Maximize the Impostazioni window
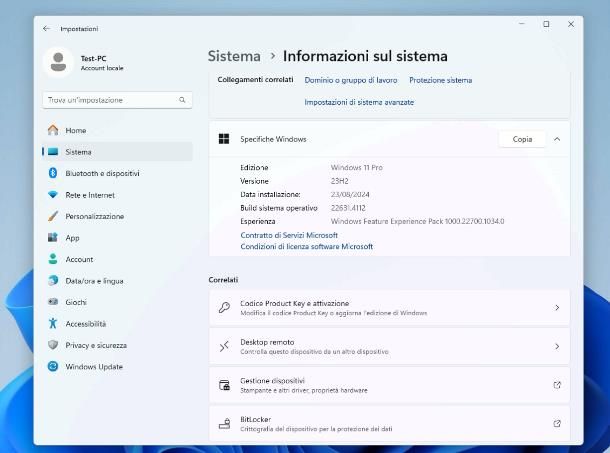Viewport: 610px width, 453px height. [546, 24]
